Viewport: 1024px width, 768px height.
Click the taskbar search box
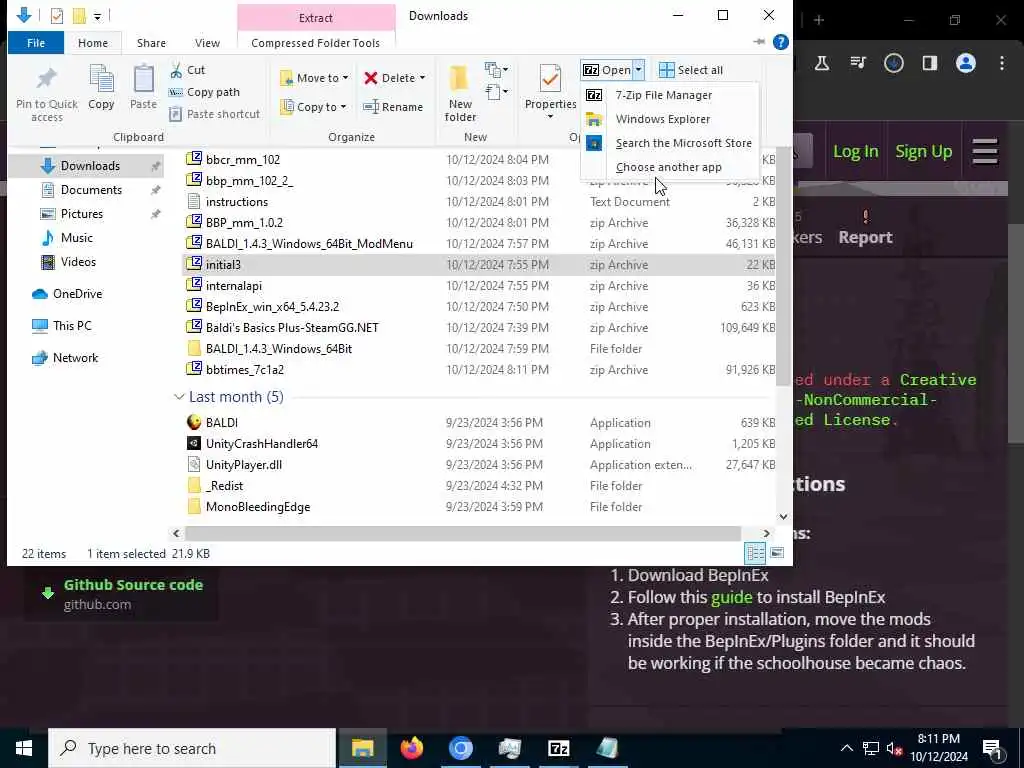(x=192, y=748)
